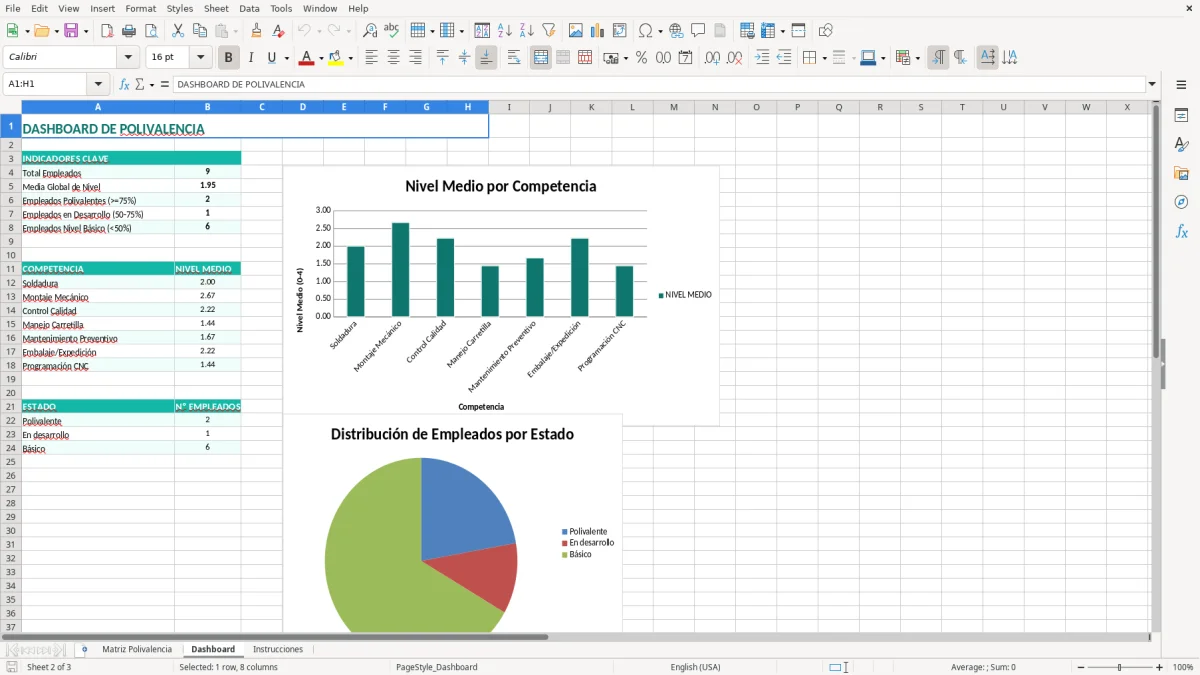
Task: Click the Insert Comment icon
Action: 698,31
